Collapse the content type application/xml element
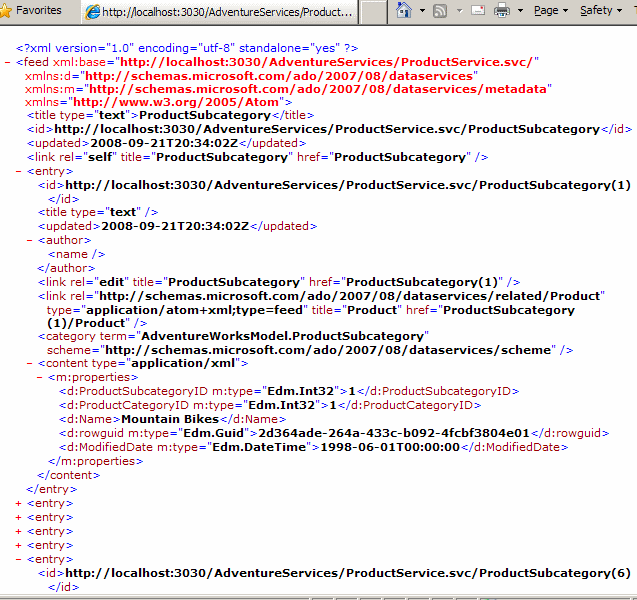The height and width of the screenshot is (600, 637). 30,364
